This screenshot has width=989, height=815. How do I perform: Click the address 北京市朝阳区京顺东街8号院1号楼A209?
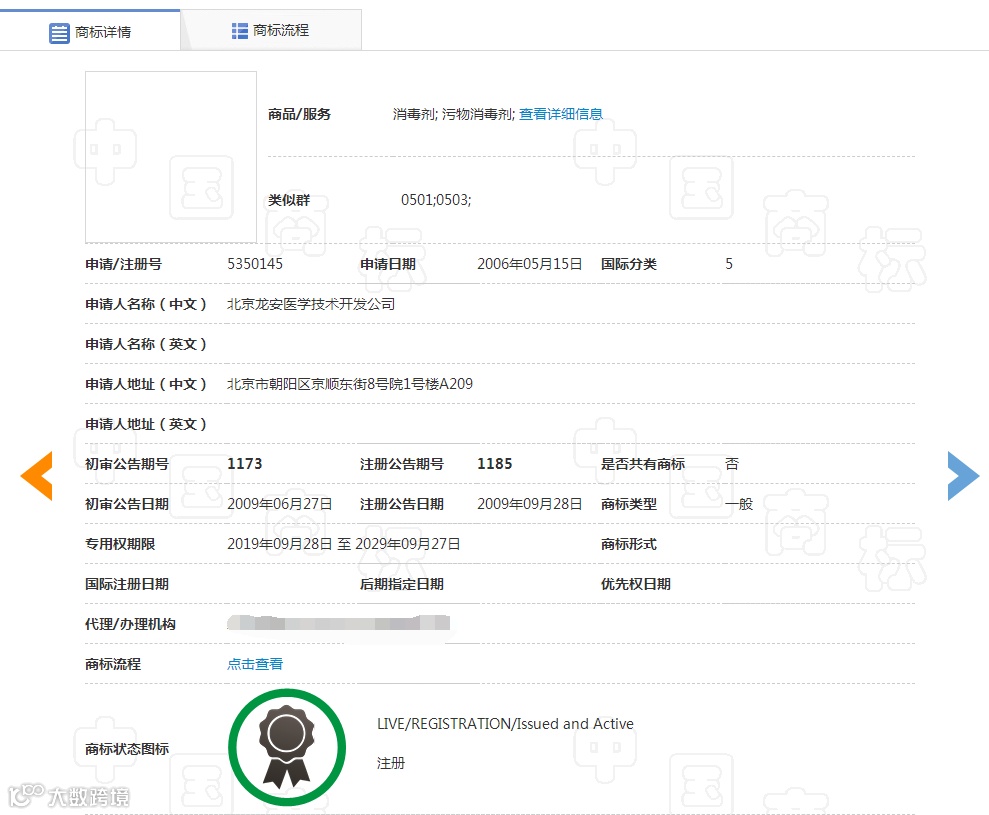click(350, 384)
